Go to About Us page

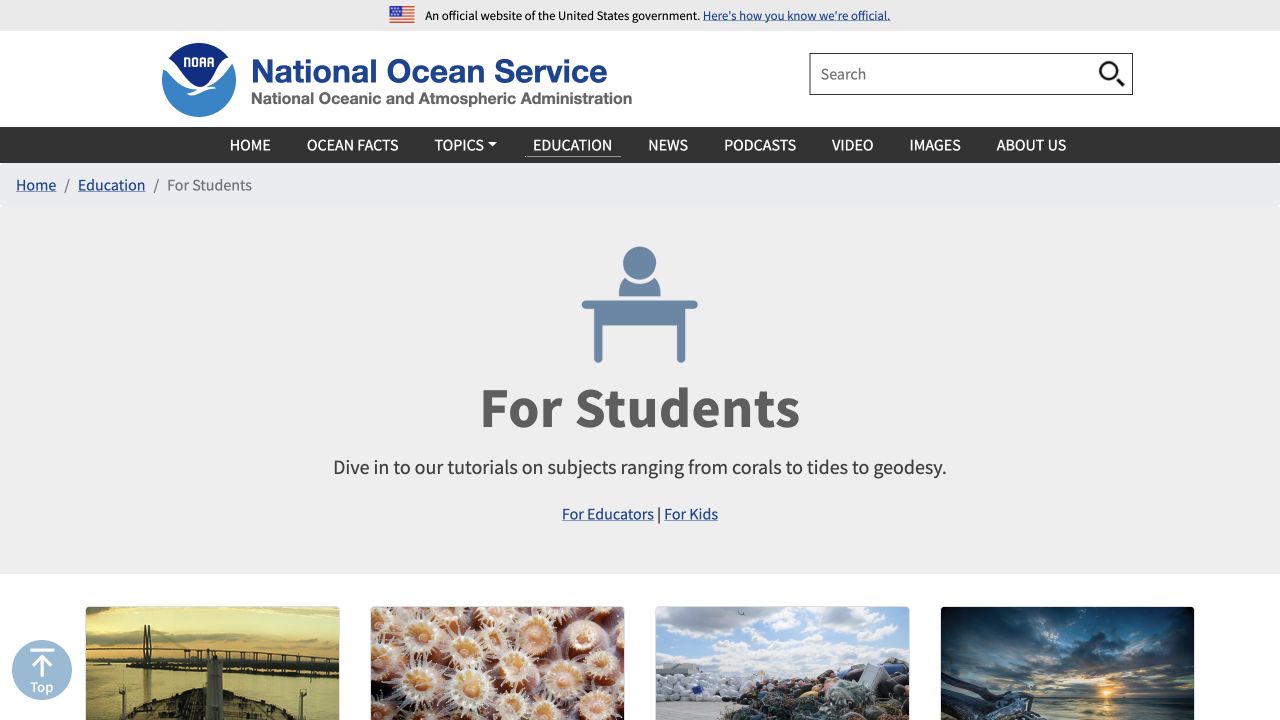pos(1031,145)
